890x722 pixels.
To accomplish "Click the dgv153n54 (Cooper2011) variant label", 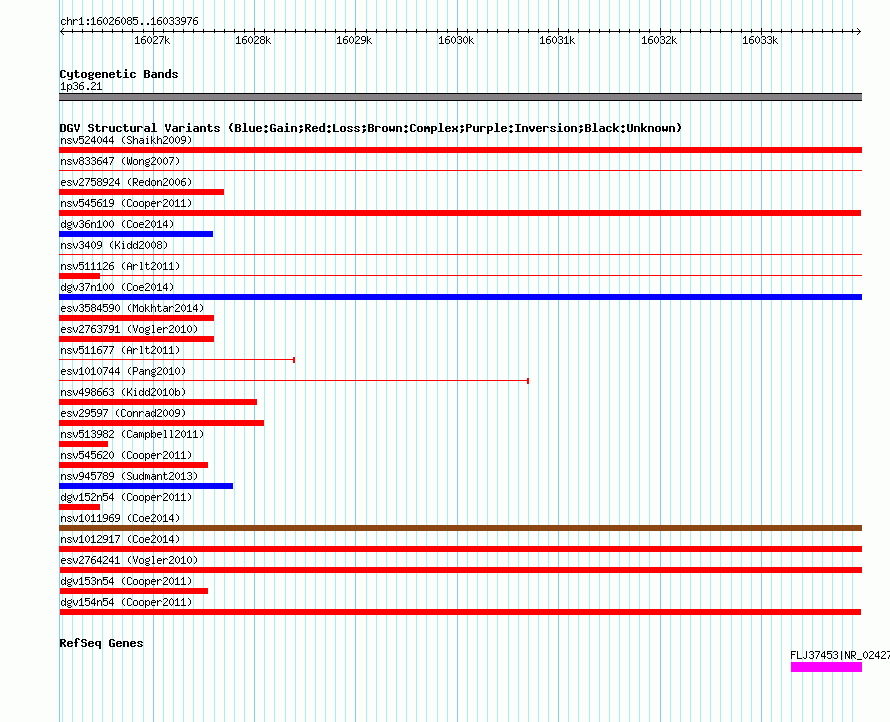I will coord(126,581).
